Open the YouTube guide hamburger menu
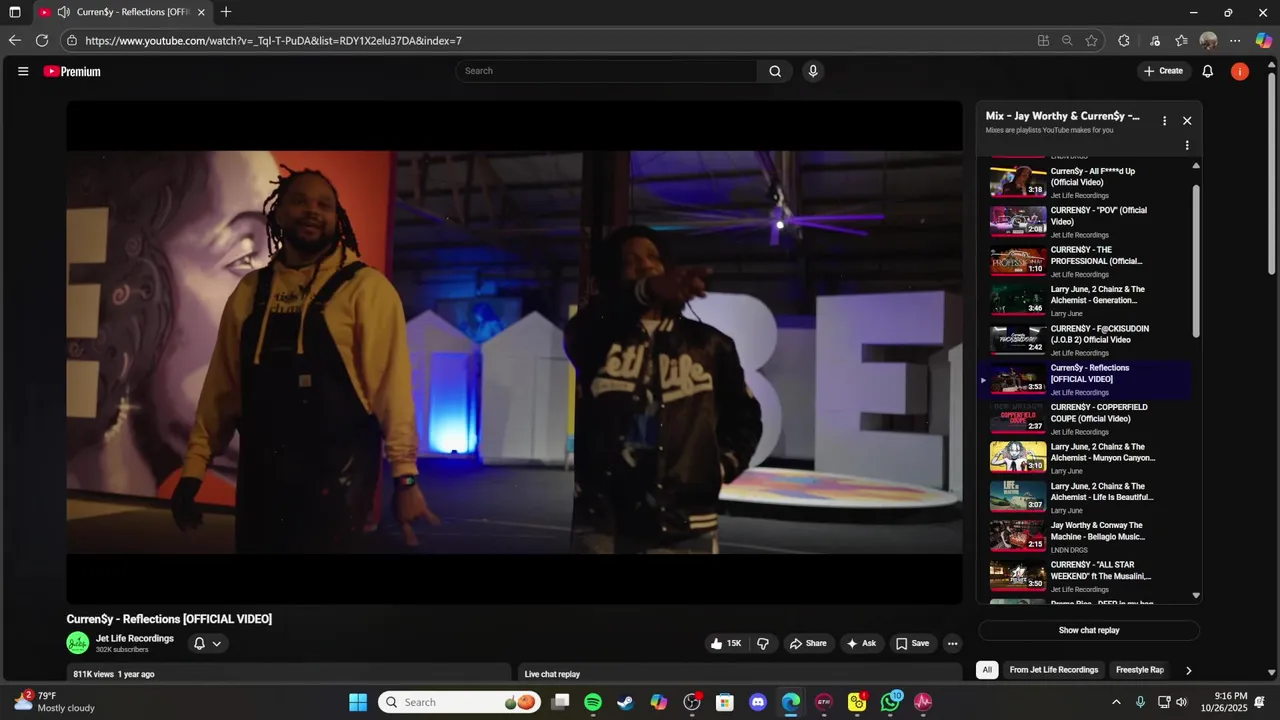1280x720 pixels. pos(23,71)
